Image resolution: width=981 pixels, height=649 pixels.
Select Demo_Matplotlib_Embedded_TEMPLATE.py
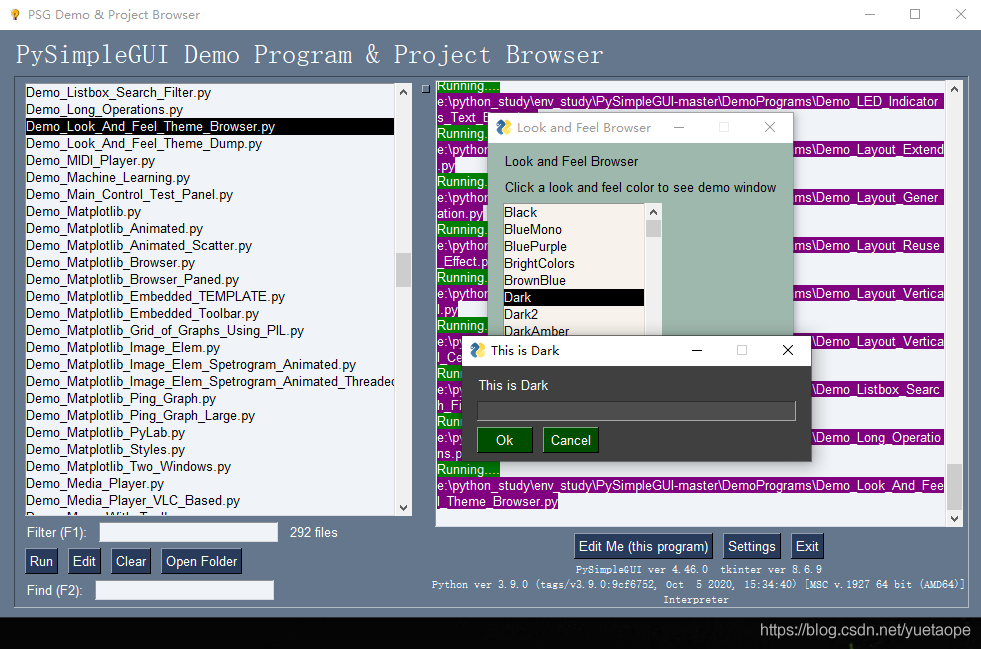(210, 297)
